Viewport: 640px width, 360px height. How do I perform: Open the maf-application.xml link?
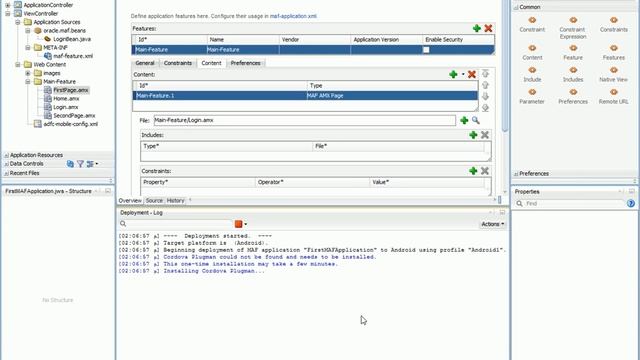tap(293, 16)
